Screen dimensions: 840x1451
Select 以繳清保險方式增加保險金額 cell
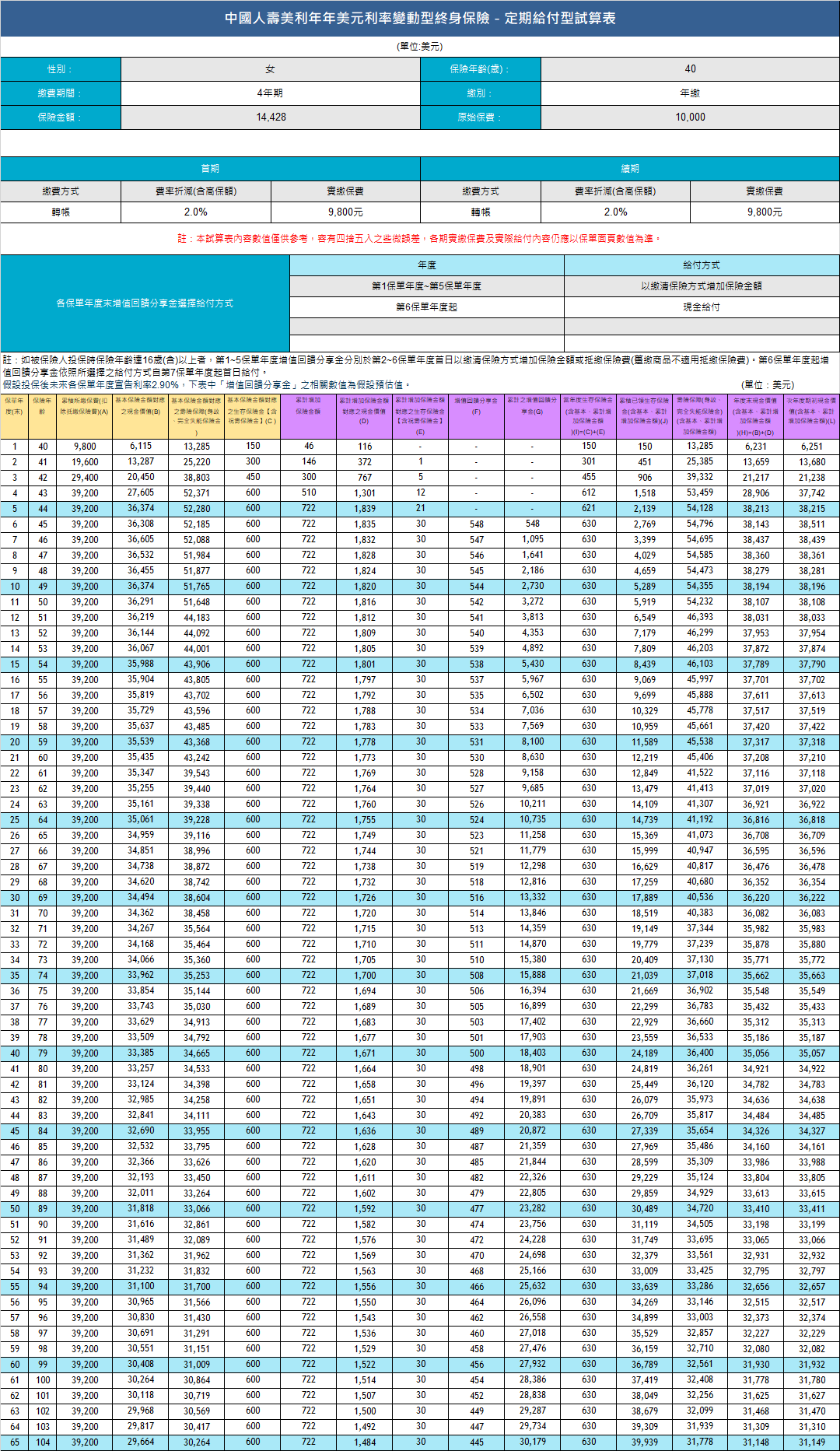pos(702,286)
